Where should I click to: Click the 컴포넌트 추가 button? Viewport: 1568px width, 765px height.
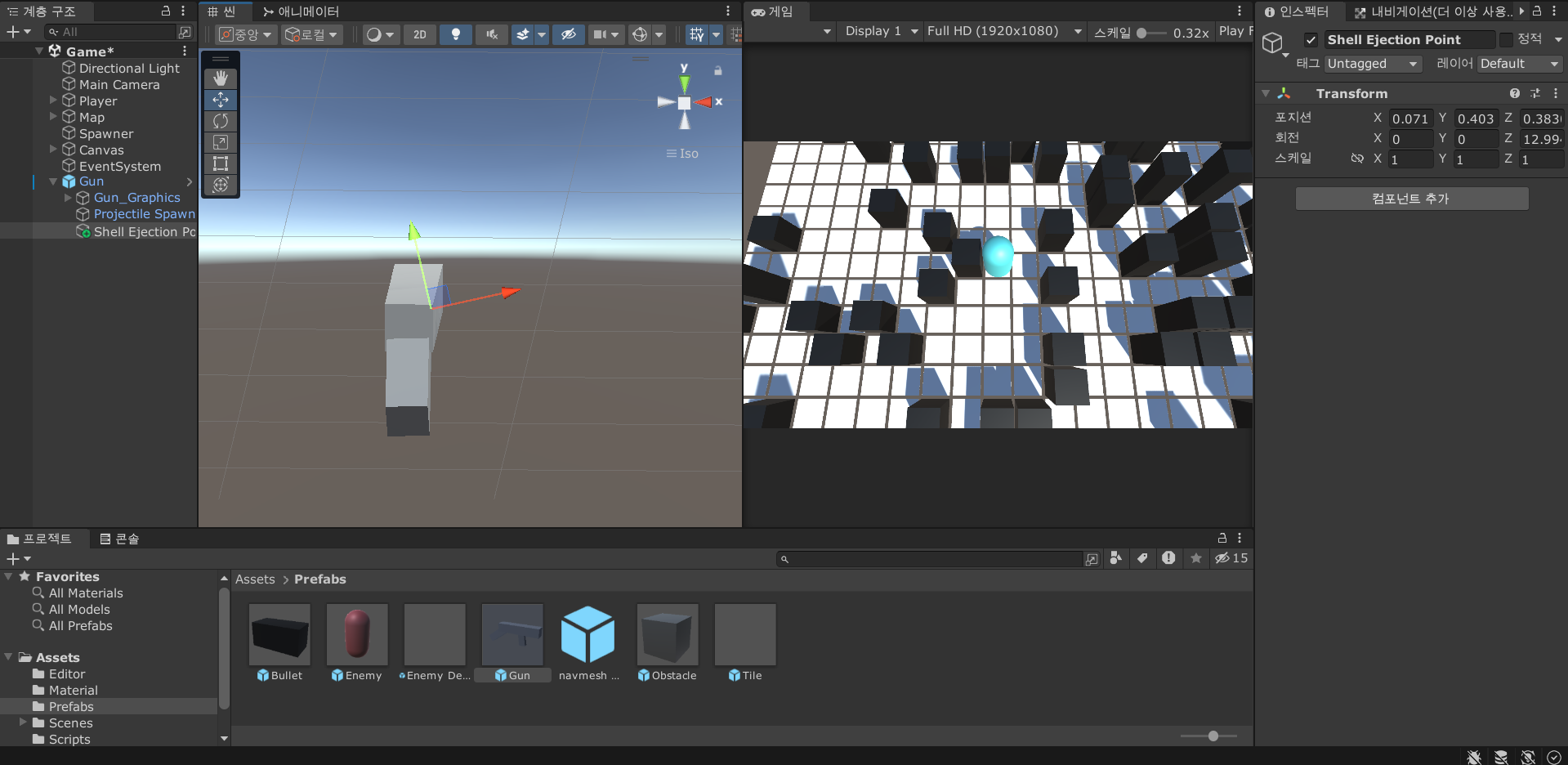click(1411, 198)
